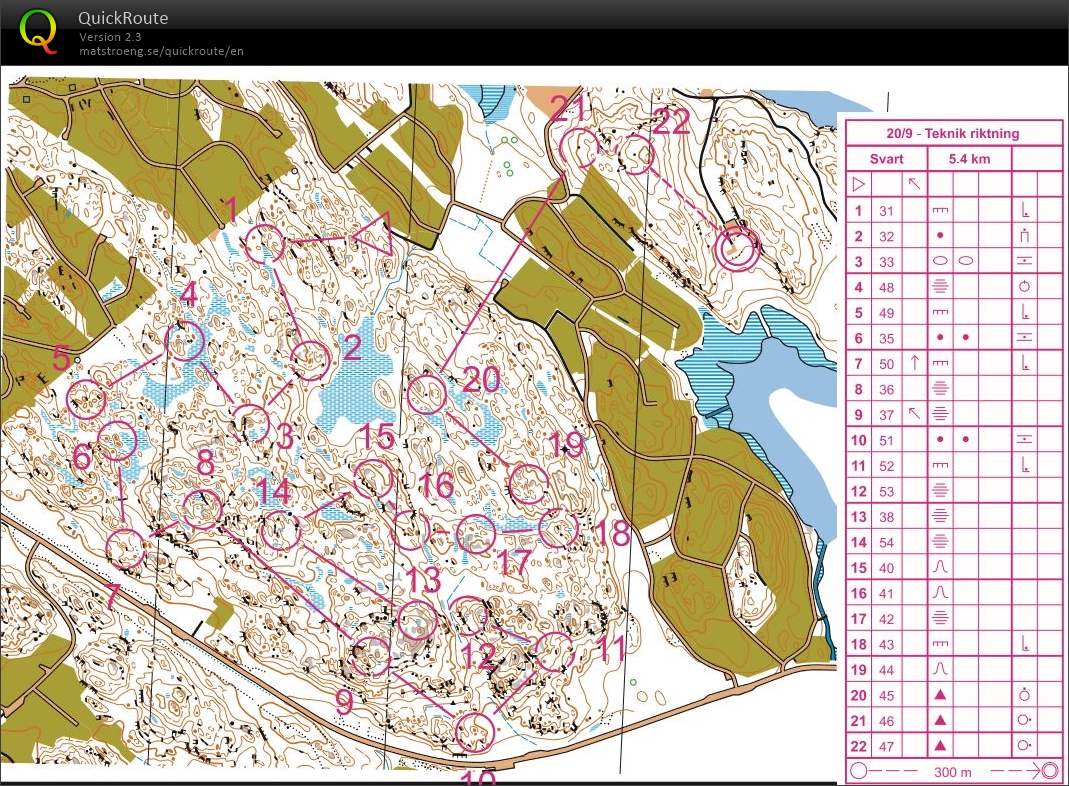Click control circle 18 on the map

pyautogui.click(x=558, y=528)
